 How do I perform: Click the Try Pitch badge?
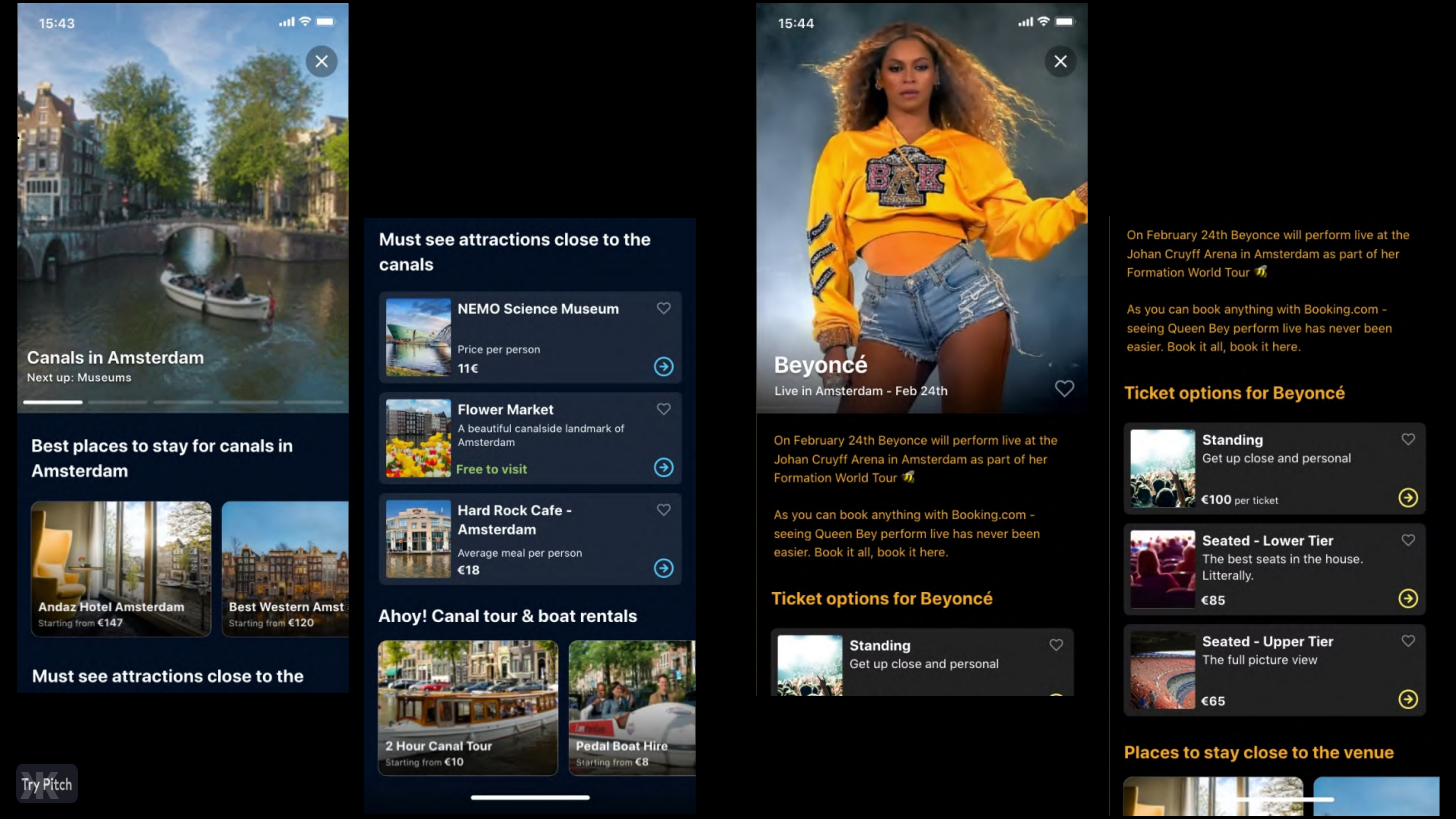click(47, 784)
